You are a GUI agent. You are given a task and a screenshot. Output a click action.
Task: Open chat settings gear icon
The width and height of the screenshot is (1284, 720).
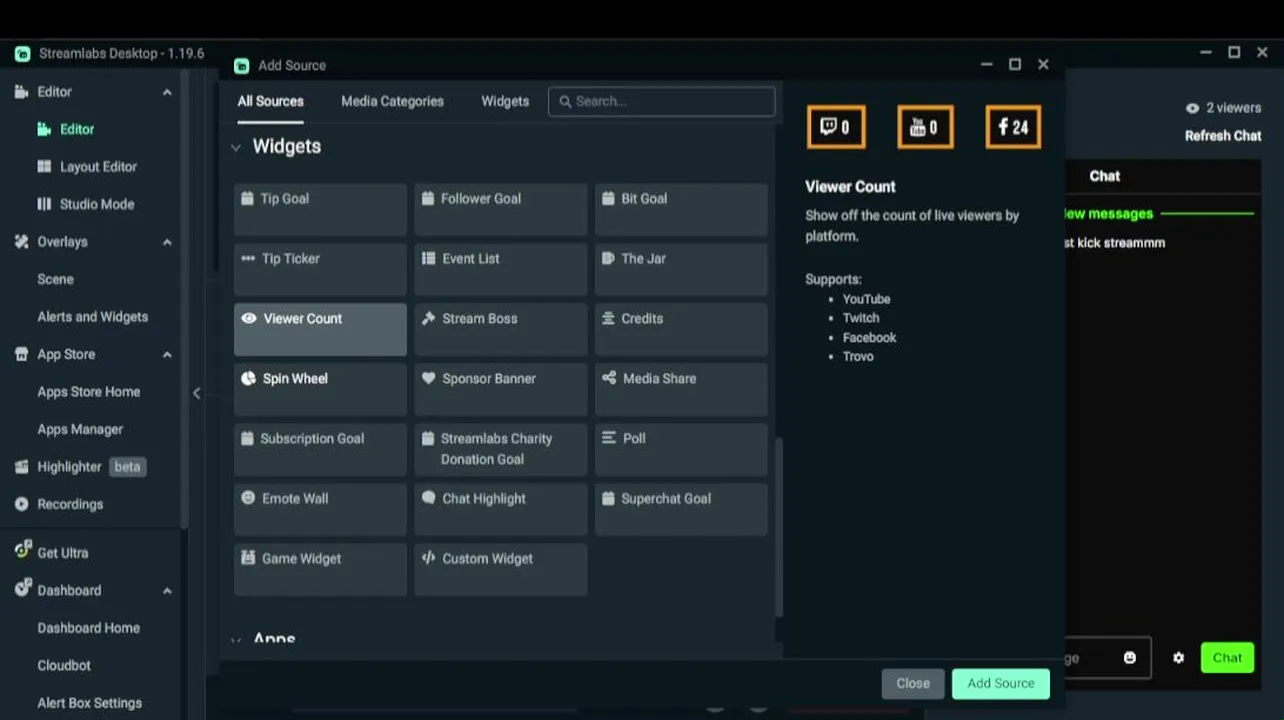(x=1178, y=658)
